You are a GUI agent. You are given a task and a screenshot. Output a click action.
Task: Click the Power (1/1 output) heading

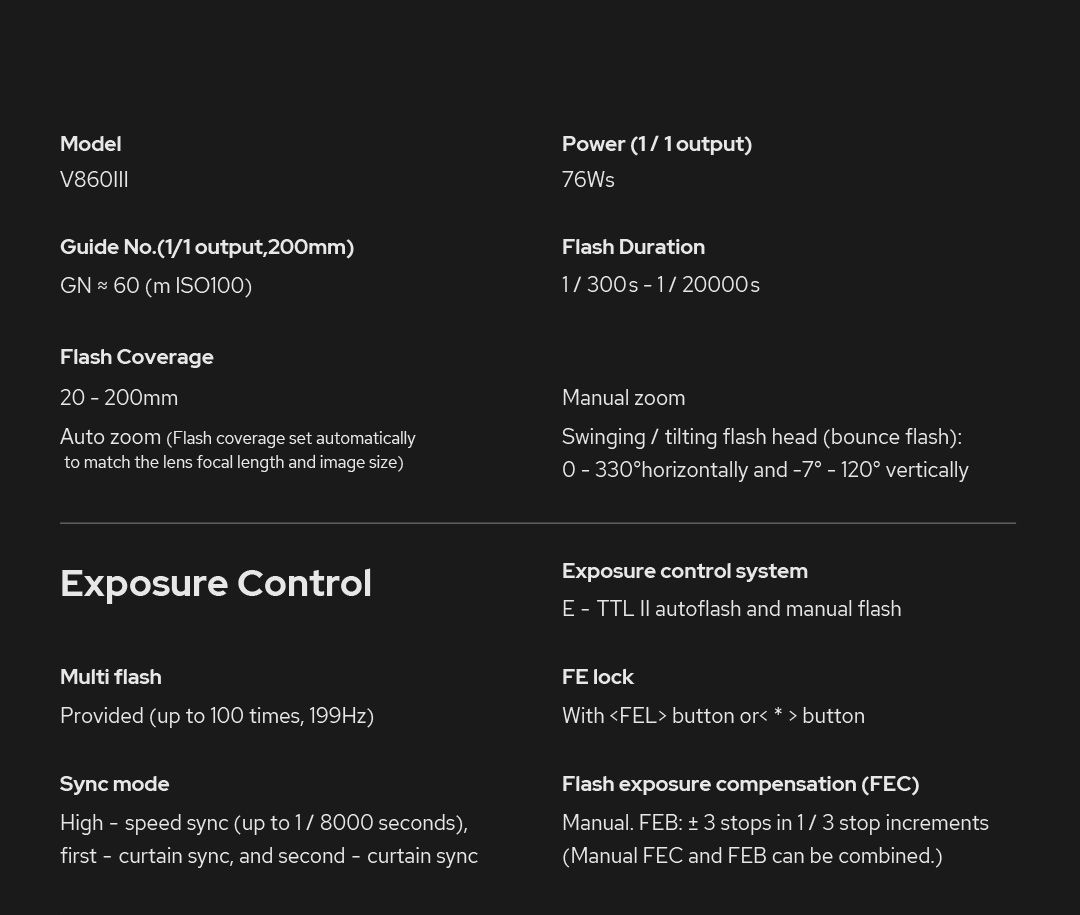(x=656, y=144)
